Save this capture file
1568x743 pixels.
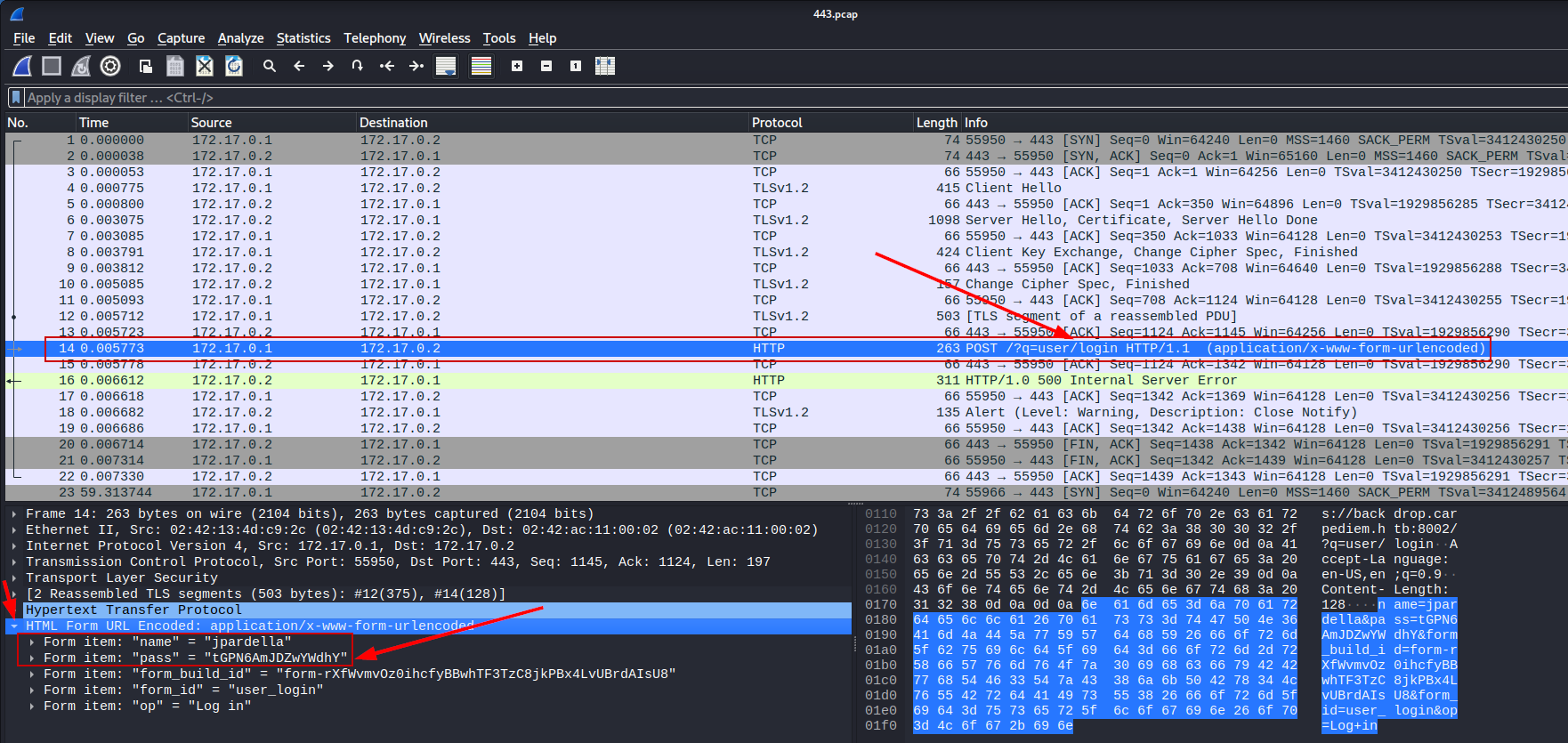pyautogui.click(x=175, y=66)
